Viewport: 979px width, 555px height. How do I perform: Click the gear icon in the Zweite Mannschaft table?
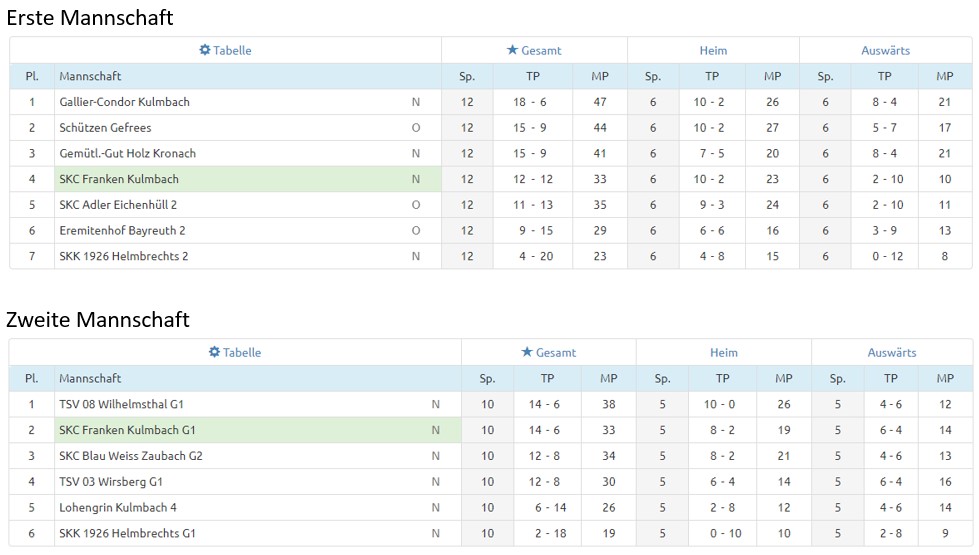(214, 352)
